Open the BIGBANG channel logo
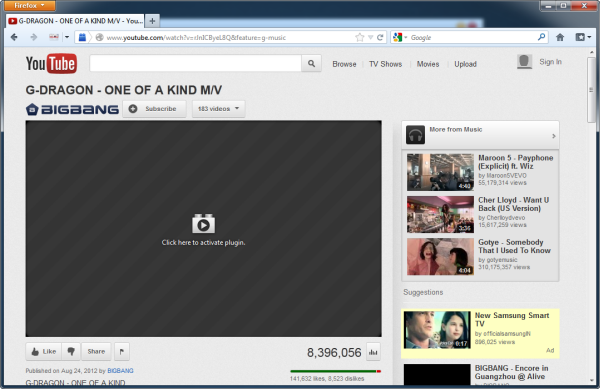Viewport: 600px width, 389px height. (x=72, y=109)
